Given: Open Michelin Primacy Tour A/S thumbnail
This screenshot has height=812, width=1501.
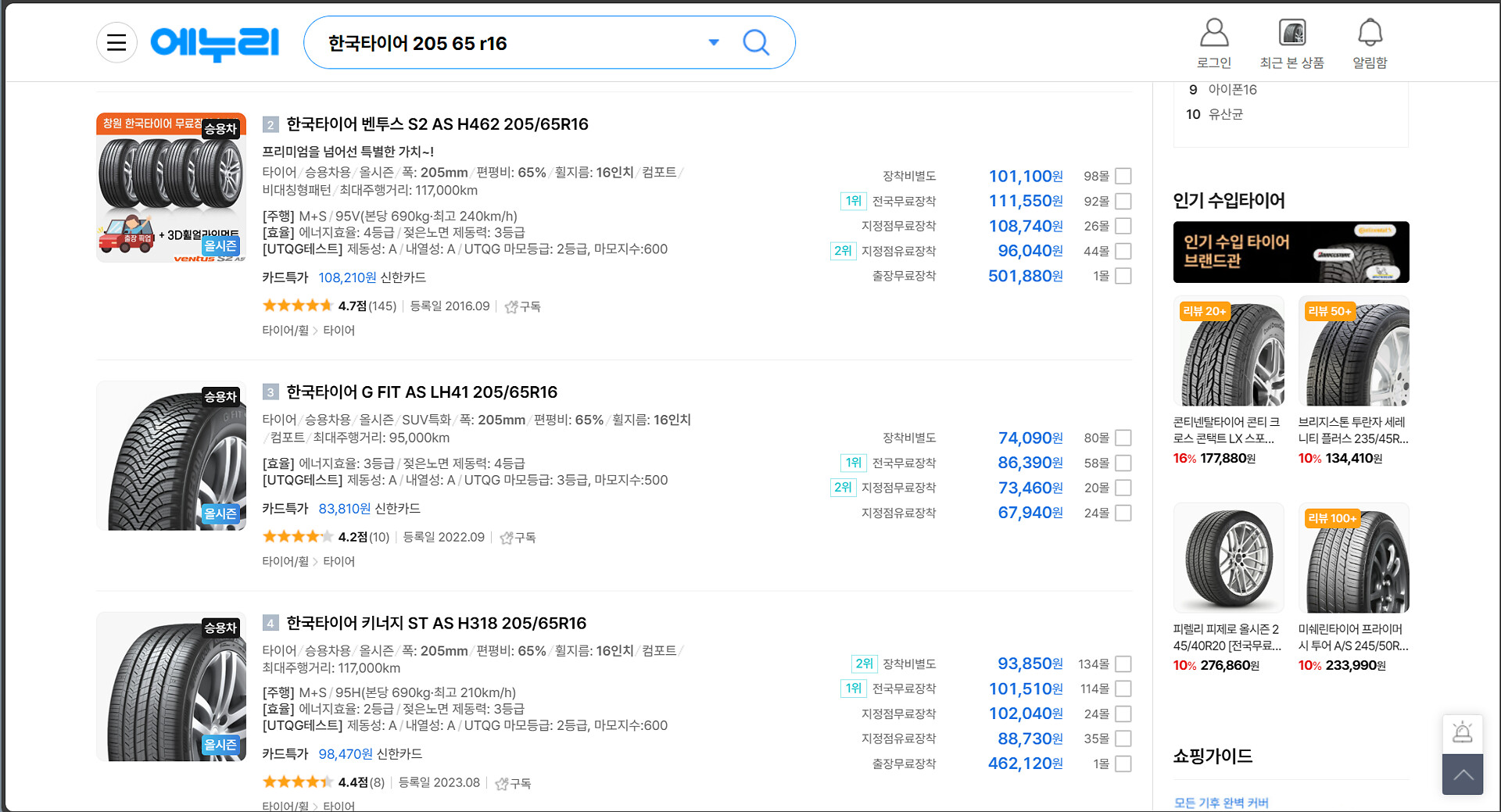Looking at the screenshot, I should tap(1354, 558).
